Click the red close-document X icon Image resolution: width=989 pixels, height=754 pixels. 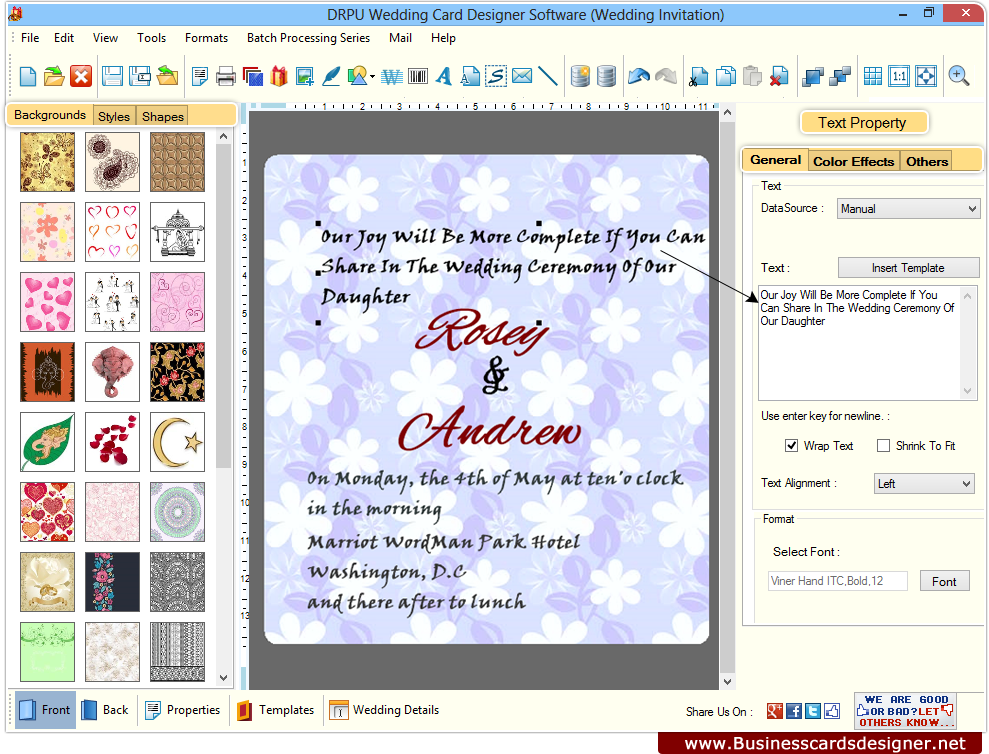click(81, 76)
